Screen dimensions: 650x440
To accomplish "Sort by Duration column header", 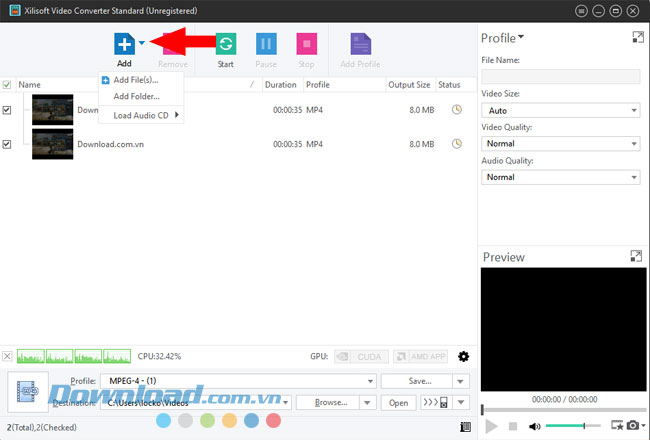I will pos(281,85).
